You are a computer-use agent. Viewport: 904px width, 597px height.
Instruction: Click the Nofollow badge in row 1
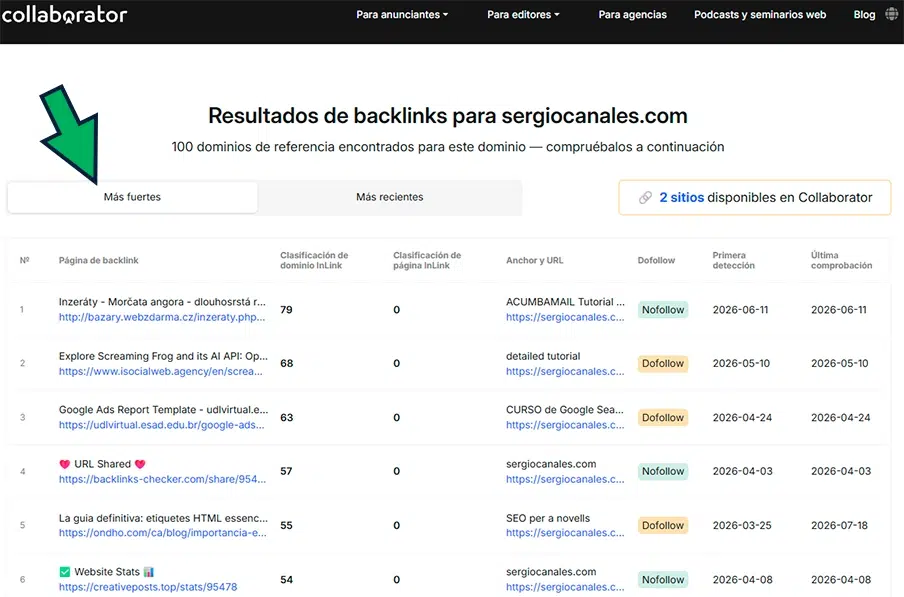coord(663,309)
